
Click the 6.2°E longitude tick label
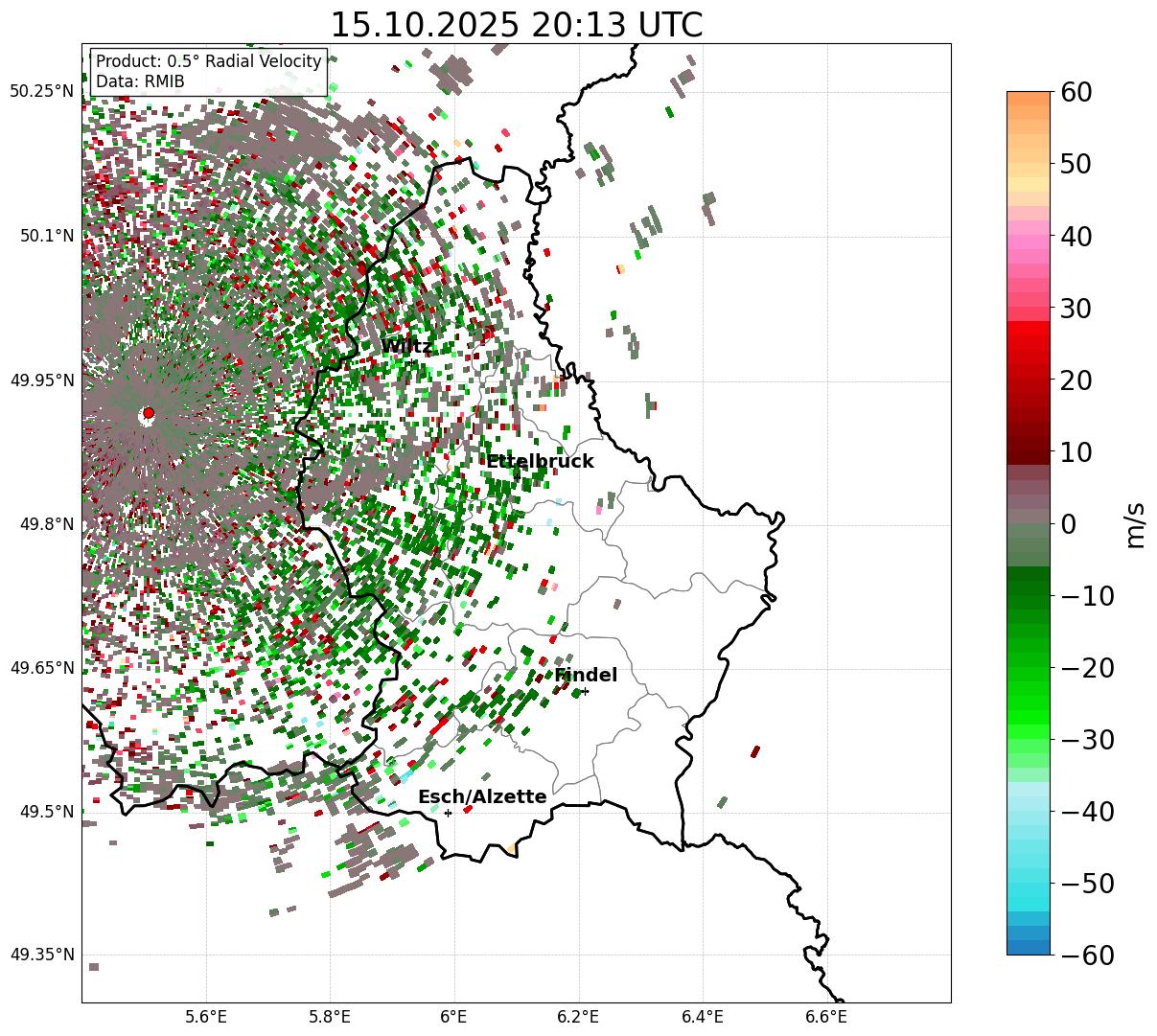[x=578, y=1017]
